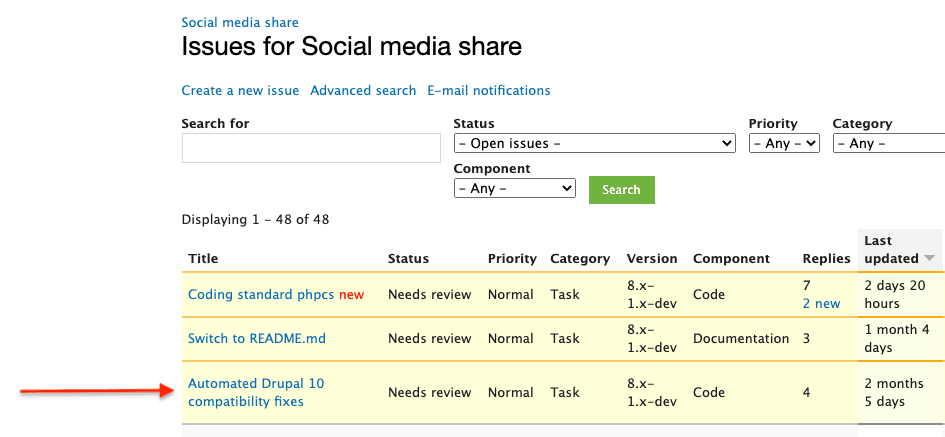This screenshot has height=437, width=945.
Task: Click Create a new issue link
Action: point(240,90)
